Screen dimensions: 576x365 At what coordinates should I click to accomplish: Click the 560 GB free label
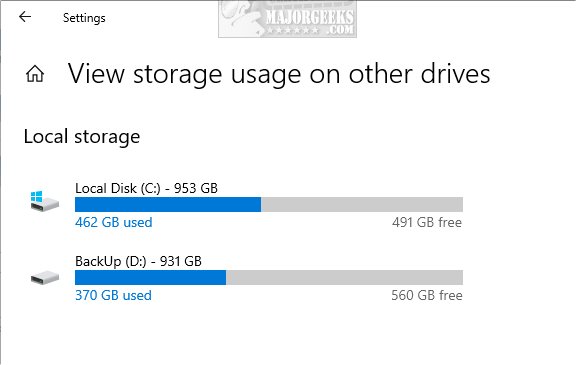coord(426,295)
